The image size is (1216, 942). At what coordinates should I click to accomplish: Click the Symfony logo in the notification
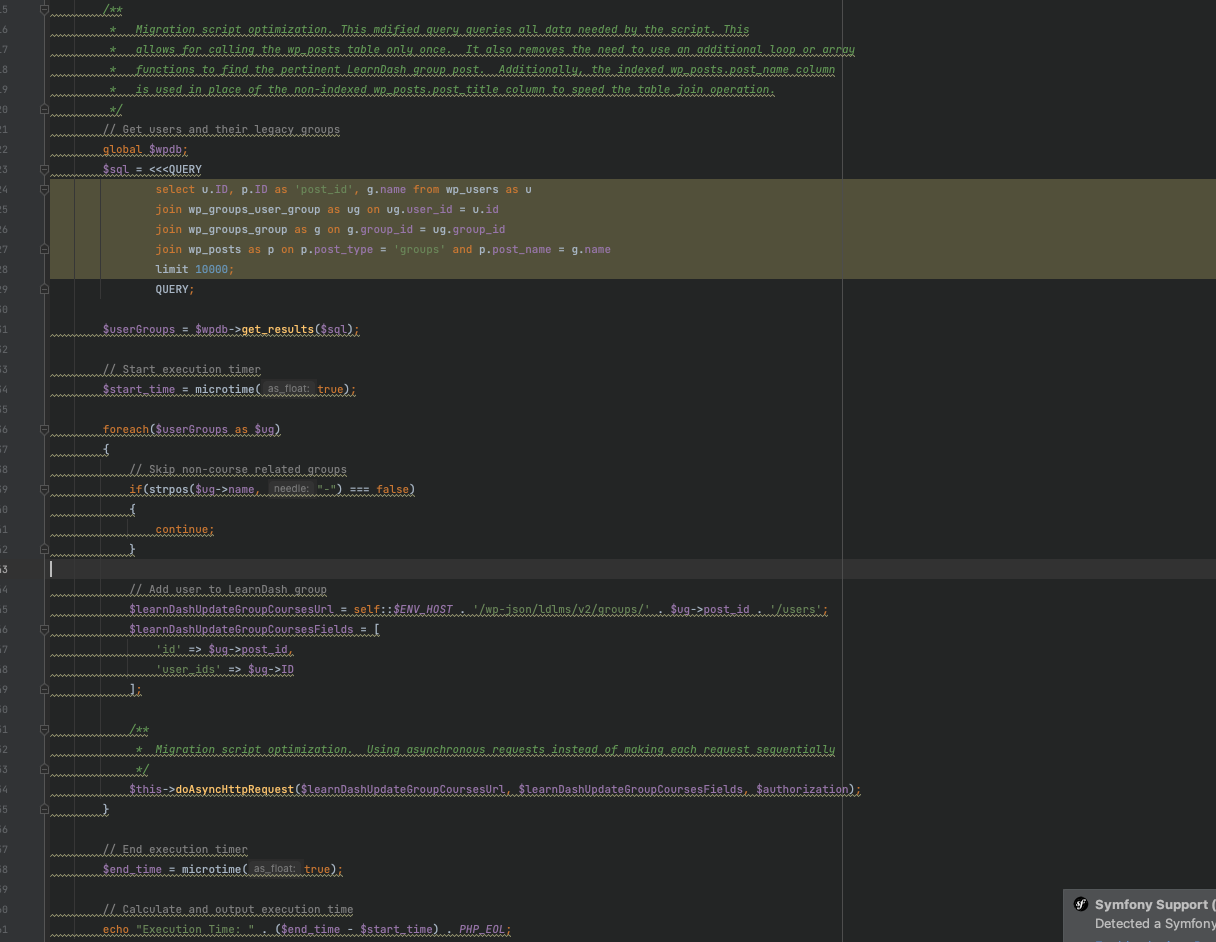coord(1081,904)
